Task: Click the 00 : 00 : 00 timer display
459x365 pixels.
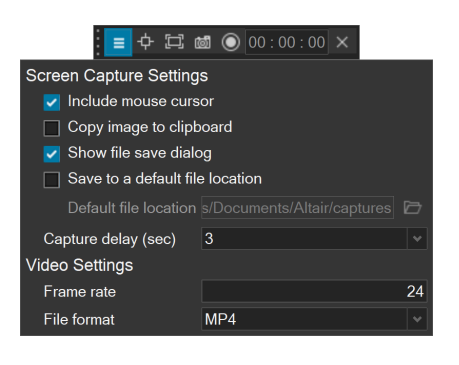Action: 287,42
